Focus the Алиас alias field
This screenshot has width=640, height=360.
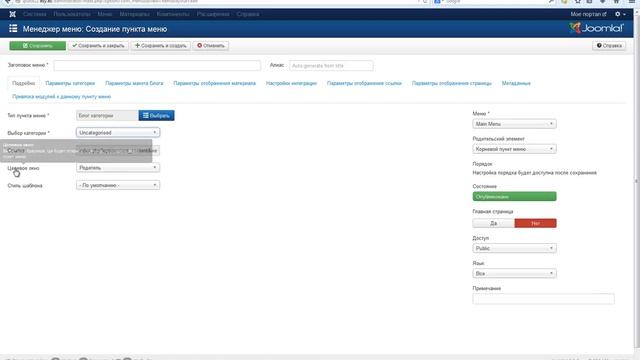(x=331, y=65)
